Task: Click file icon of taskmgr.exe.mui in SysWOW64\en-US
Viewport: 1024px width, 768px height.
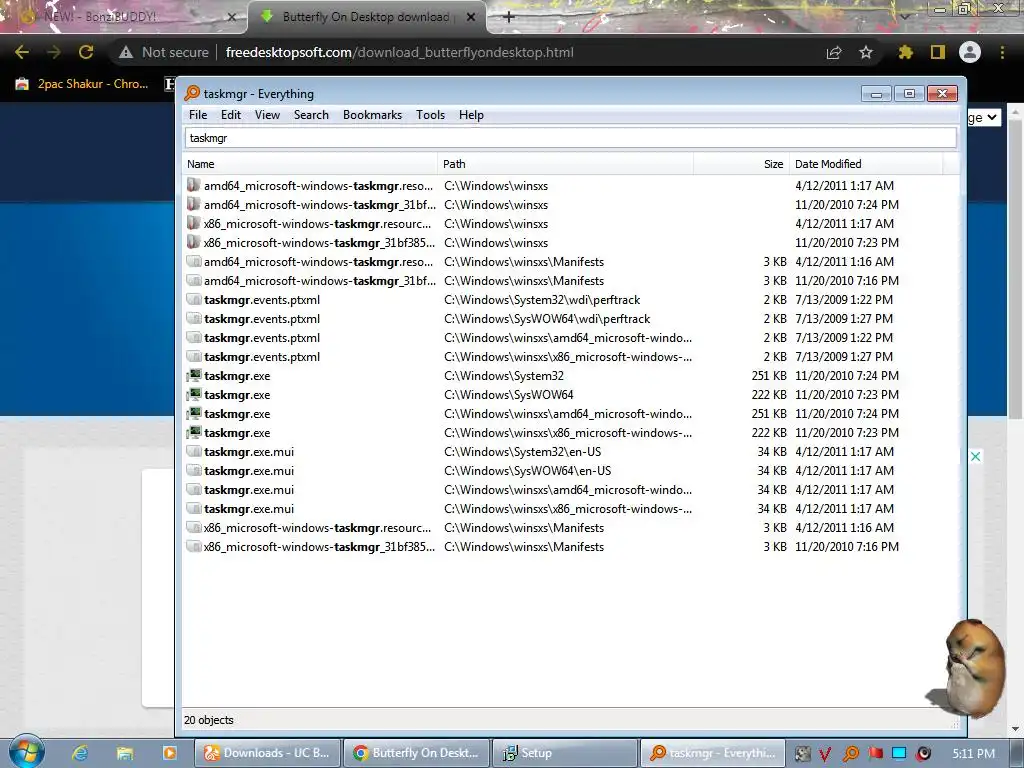Action: pyautogui.click(x=193, y=470)
